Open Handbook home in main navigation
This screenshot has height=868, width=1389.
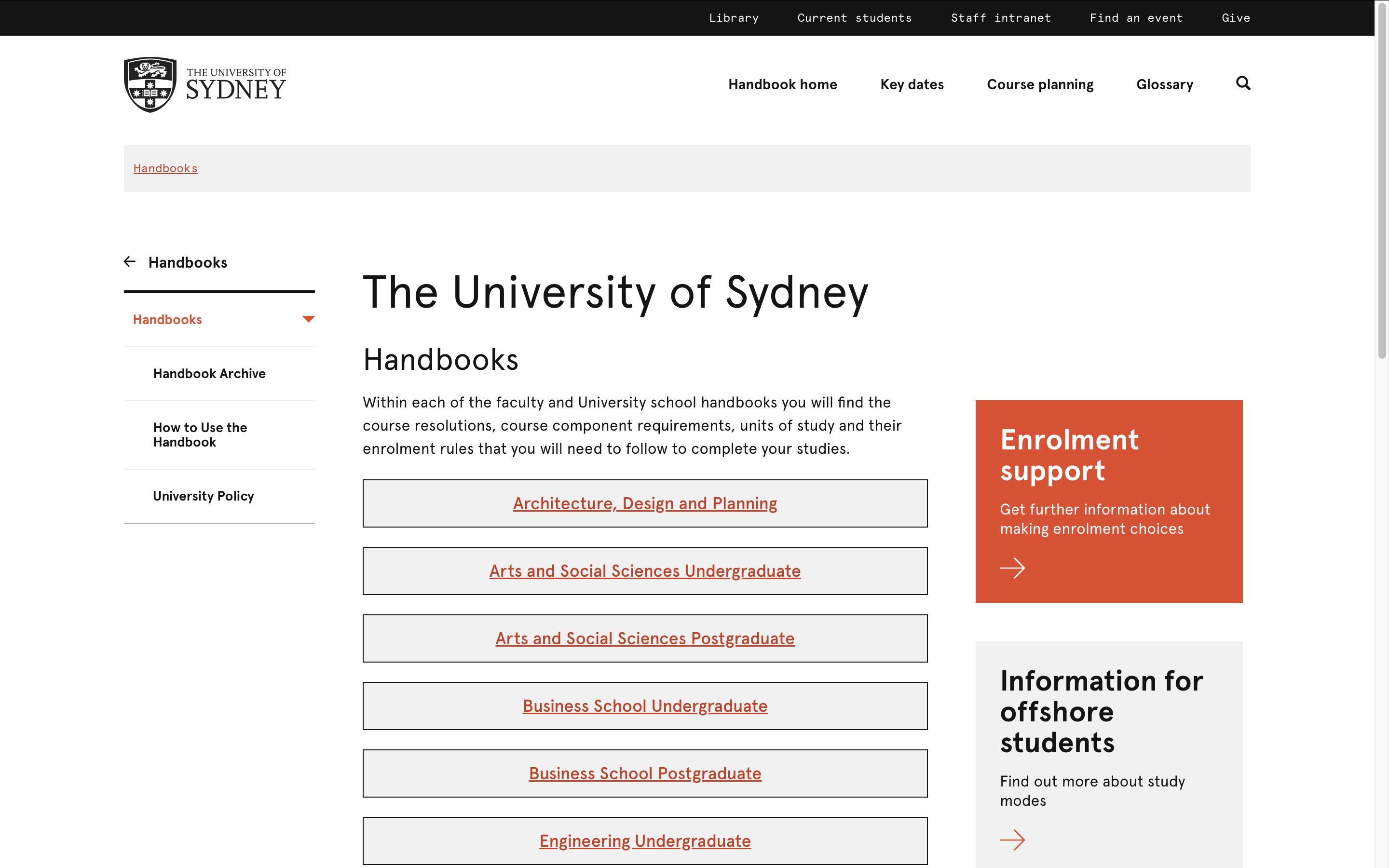(782, 84)
